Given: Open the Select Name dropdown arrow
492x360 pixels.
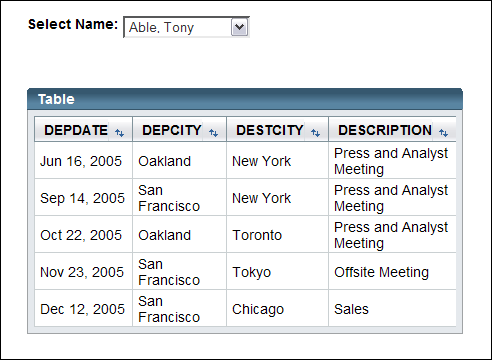Looking at the screenshot, I should 239,27.
